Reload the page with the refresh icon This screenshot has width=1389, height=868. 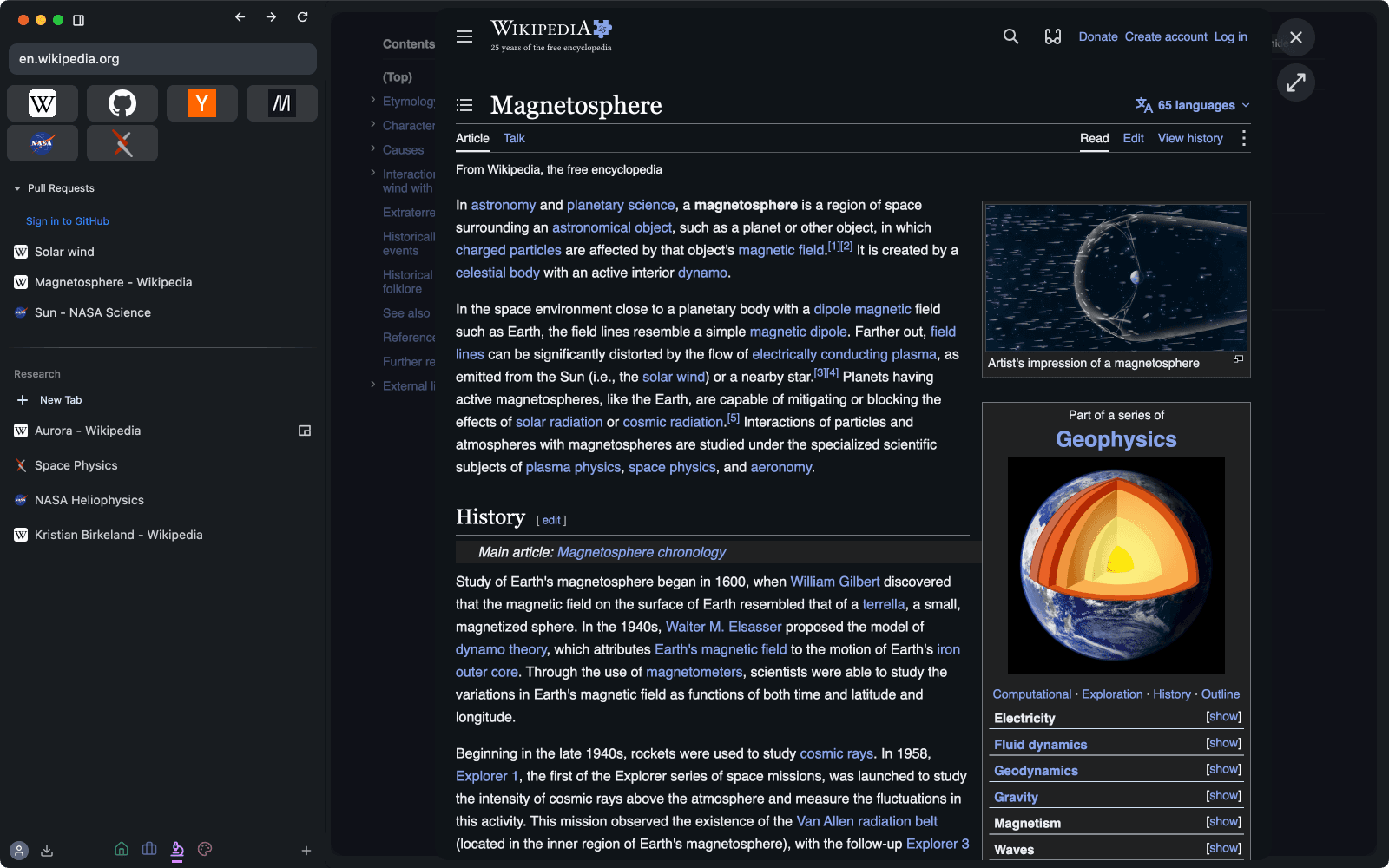click(303, 17)
